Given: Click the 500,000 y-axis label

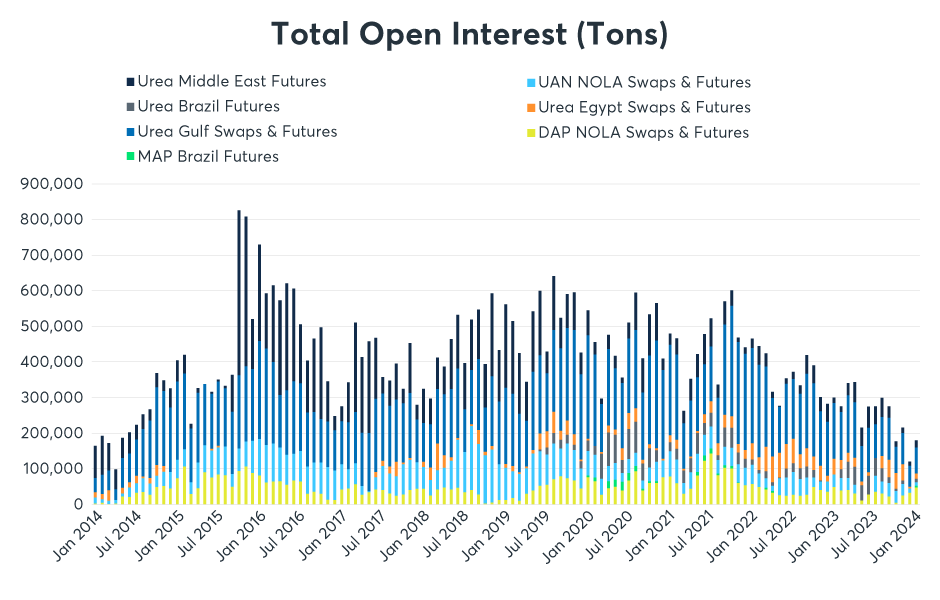Looking at the screenshot, I should 50,326.
